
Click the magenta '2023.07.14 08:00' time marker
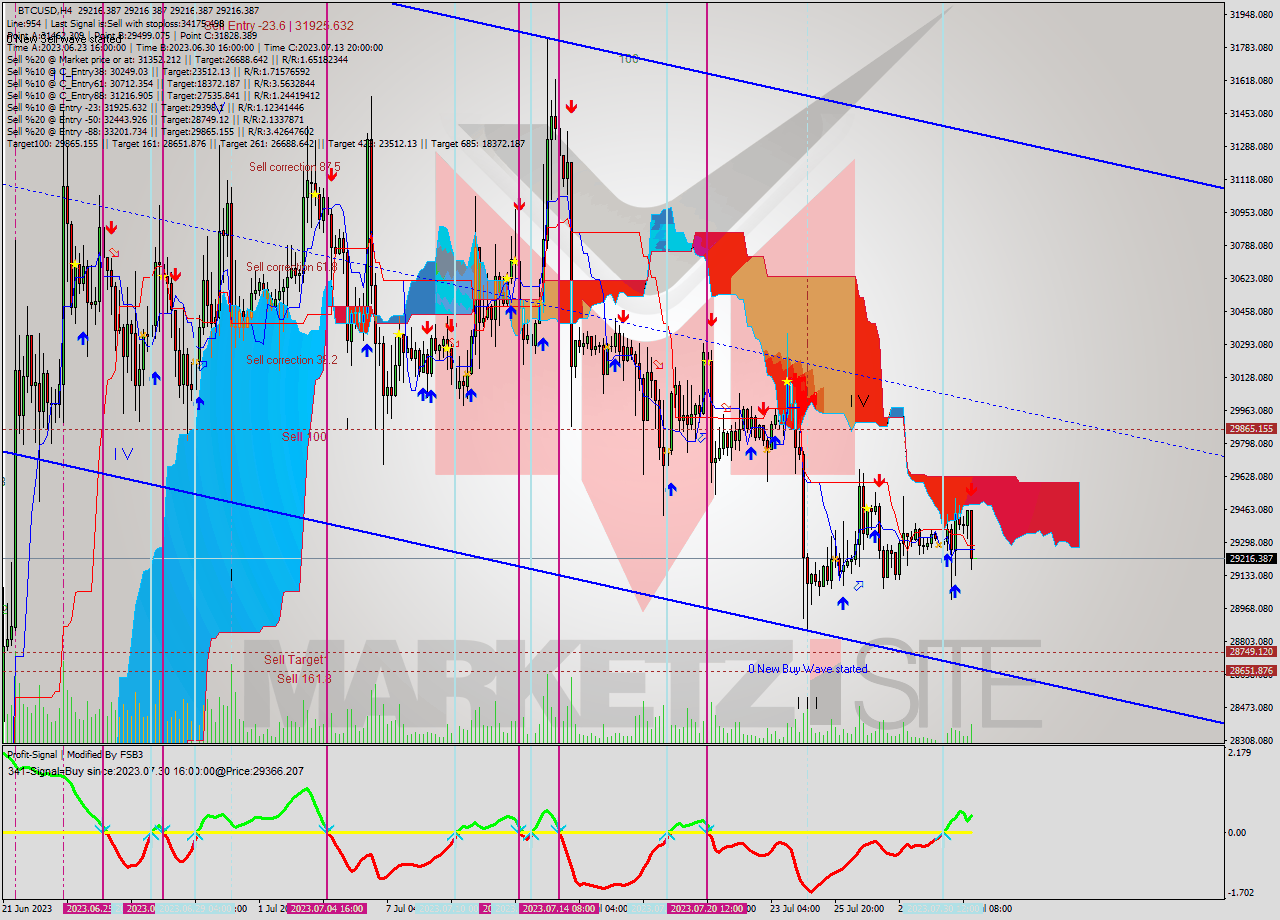pyautogui.click(x=559, y=908)
